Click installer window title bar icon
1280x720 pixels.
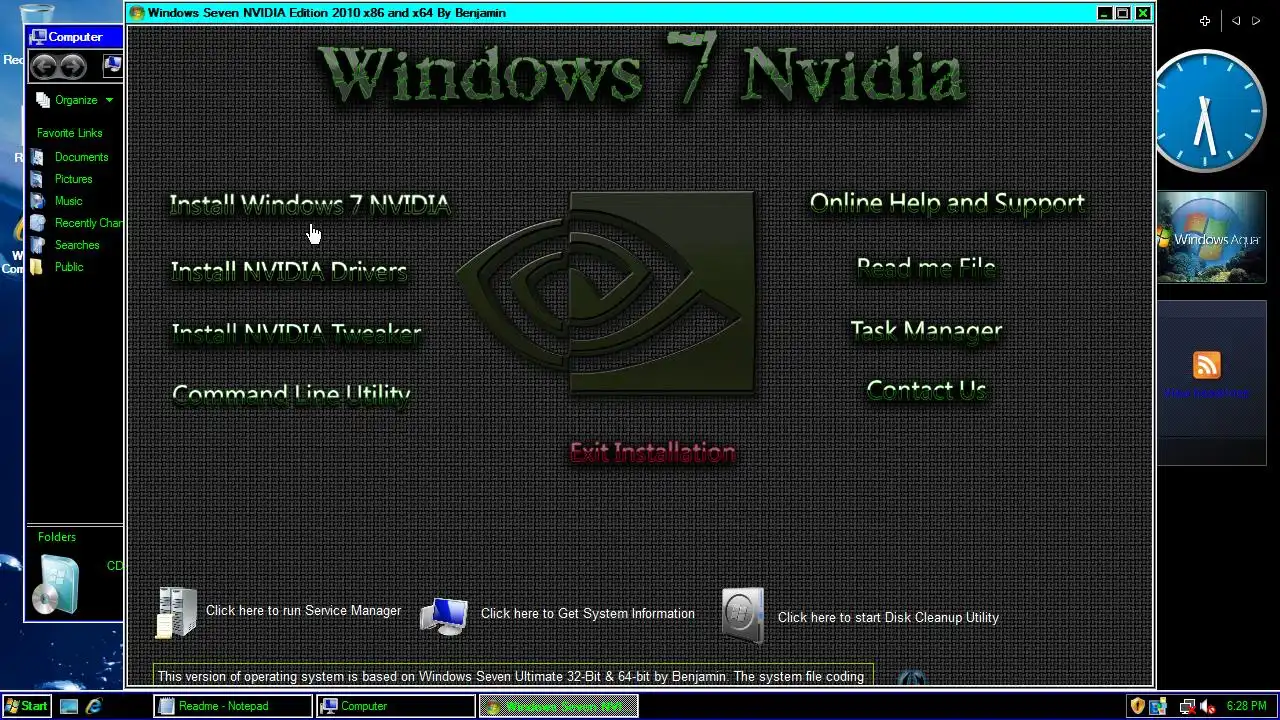(137, 13)
